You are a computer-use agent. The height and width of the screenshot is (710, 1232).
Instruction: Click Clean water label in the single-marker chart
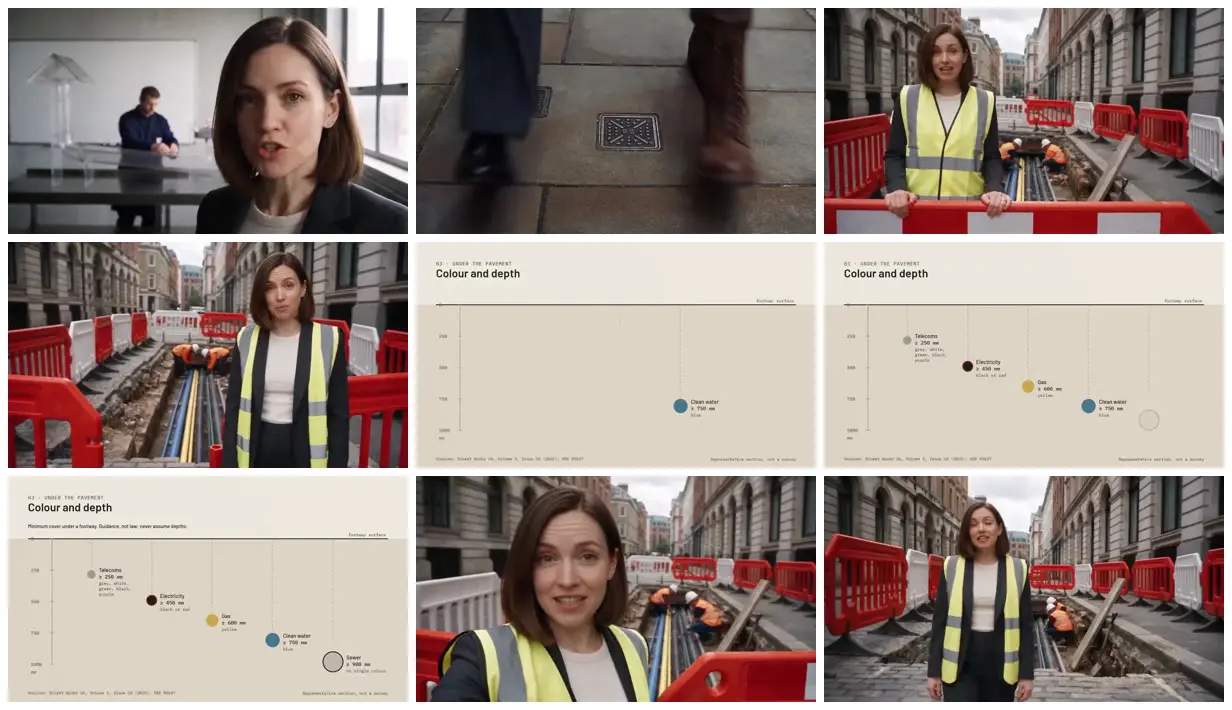point(704,402)
